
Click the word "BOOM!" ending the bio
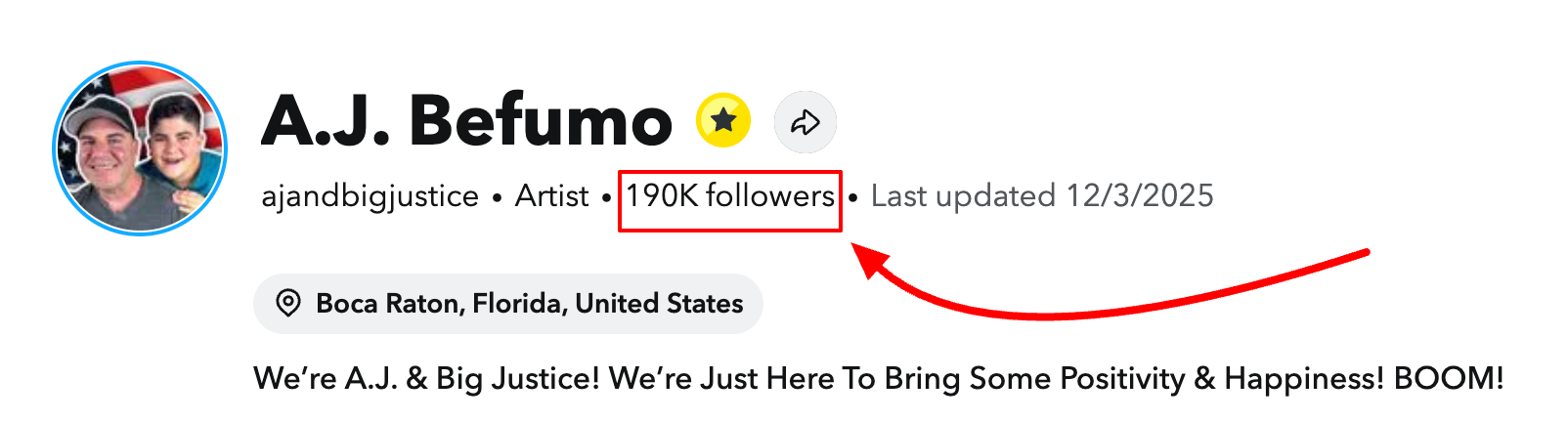pyautogui.click(x=1449, y=378)
